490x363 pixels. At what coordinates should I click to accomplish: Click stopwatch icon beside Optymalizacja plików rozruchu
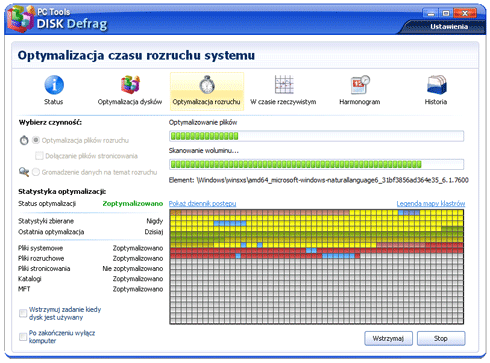coord(24,140)
